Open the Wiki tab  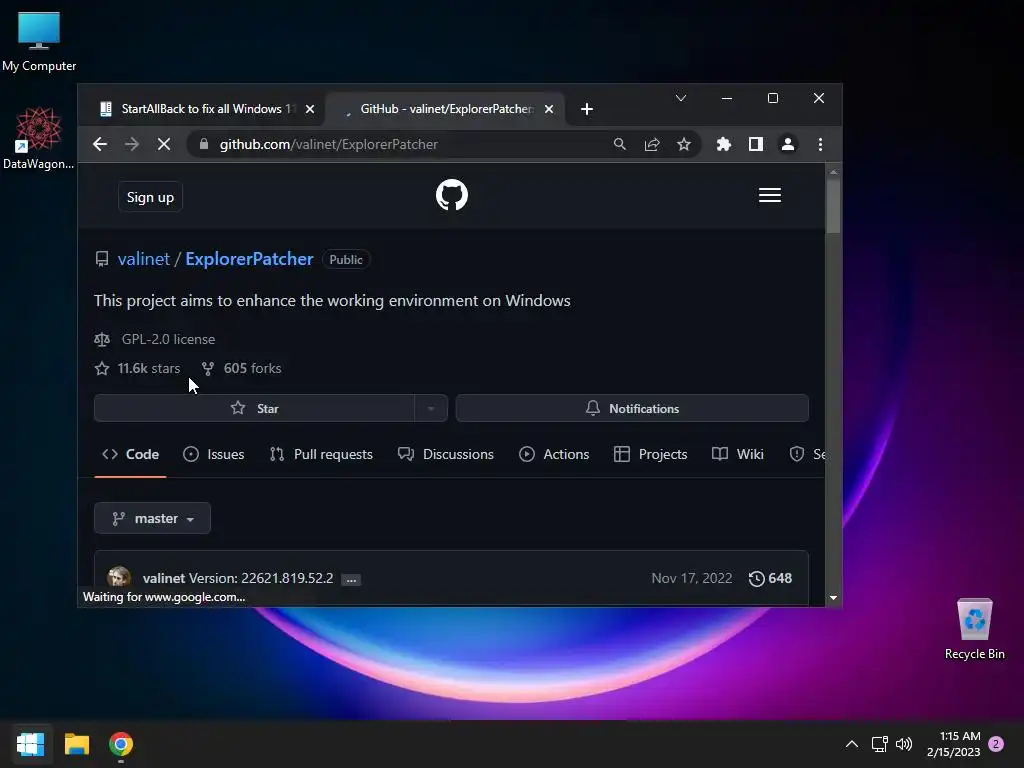pos(737,455)
